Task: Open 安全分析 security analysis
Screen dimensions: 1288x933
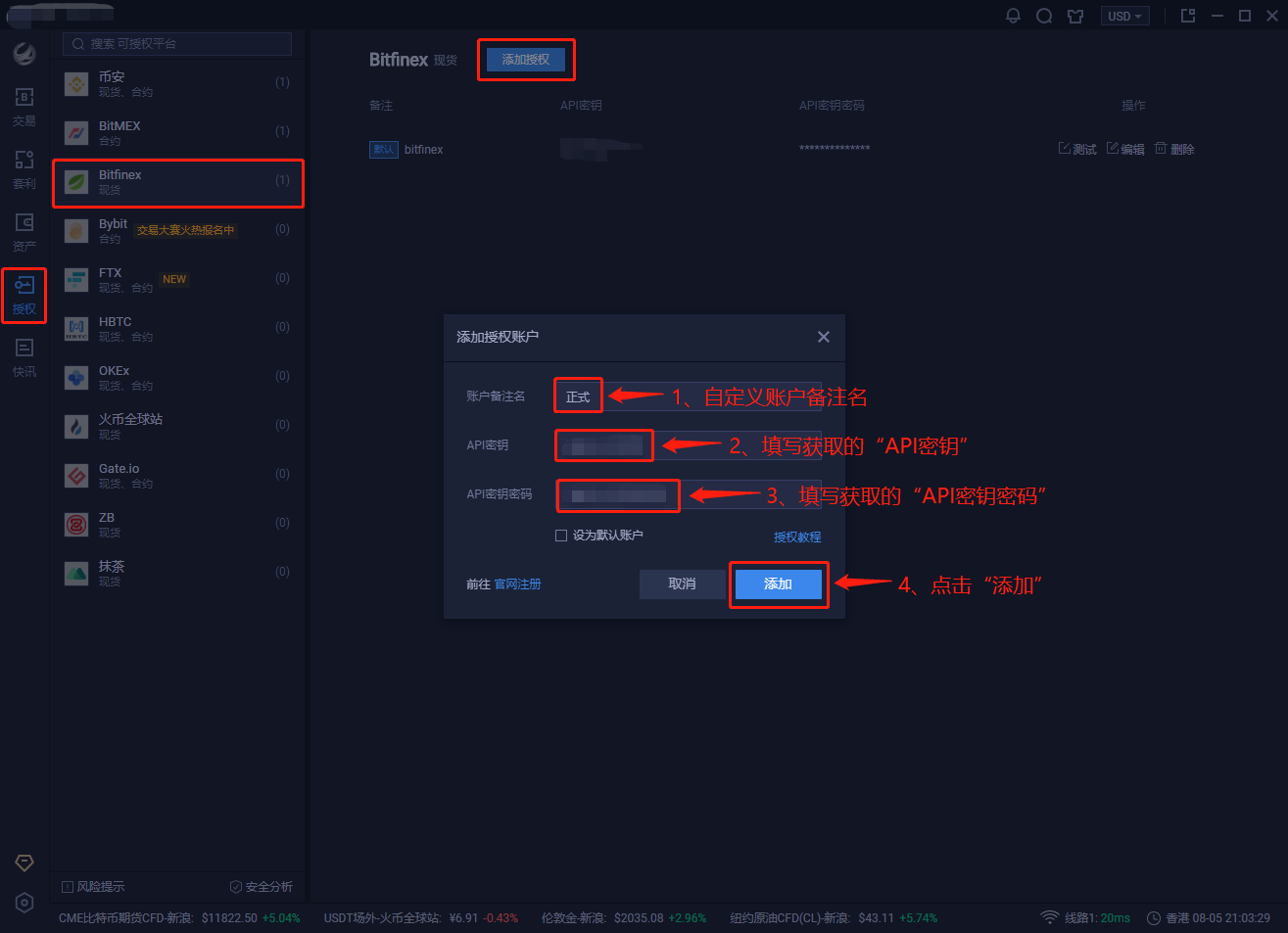Action: [262, 886]
